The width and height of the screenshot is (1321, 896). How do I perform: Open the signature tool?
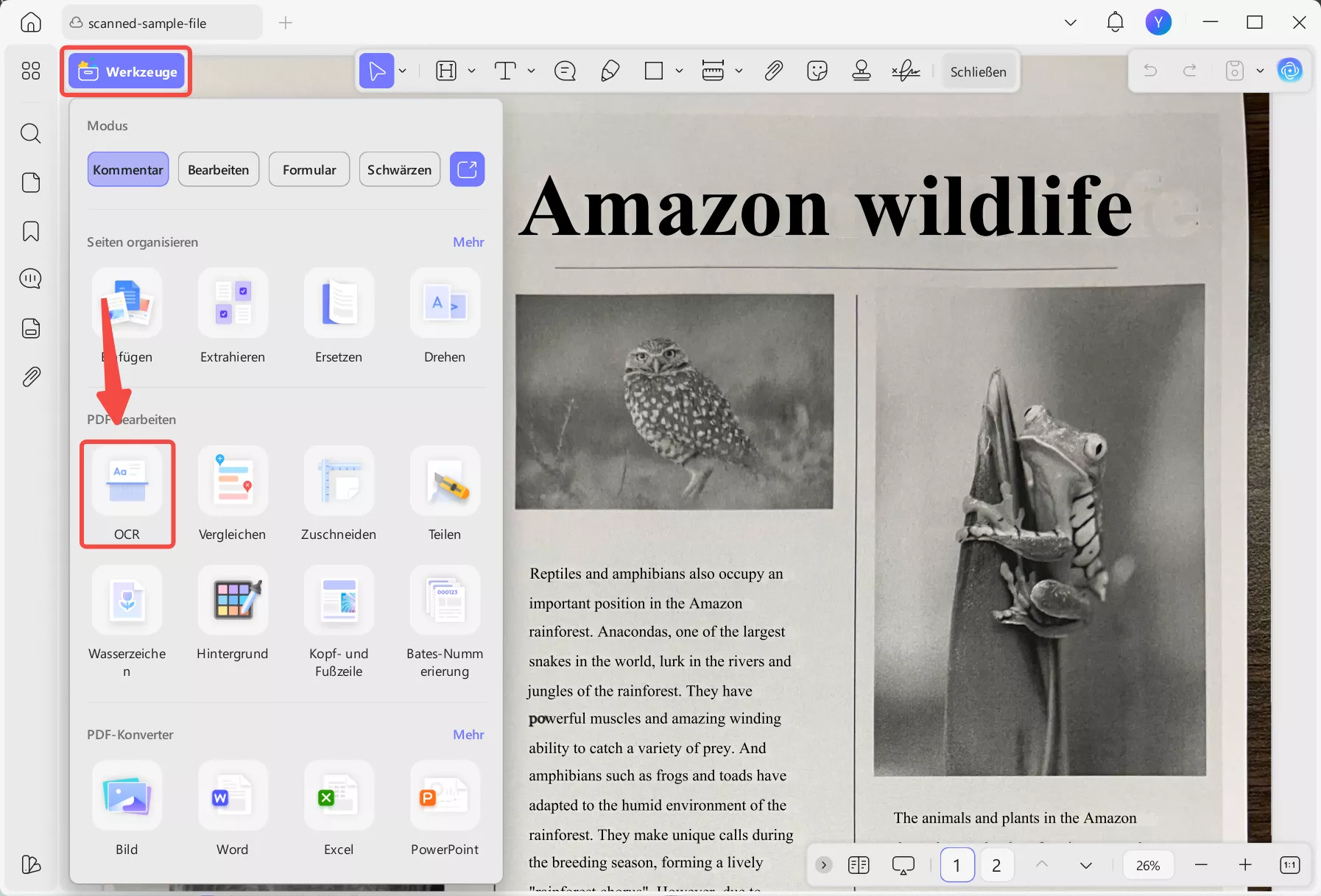click(906, 71)
